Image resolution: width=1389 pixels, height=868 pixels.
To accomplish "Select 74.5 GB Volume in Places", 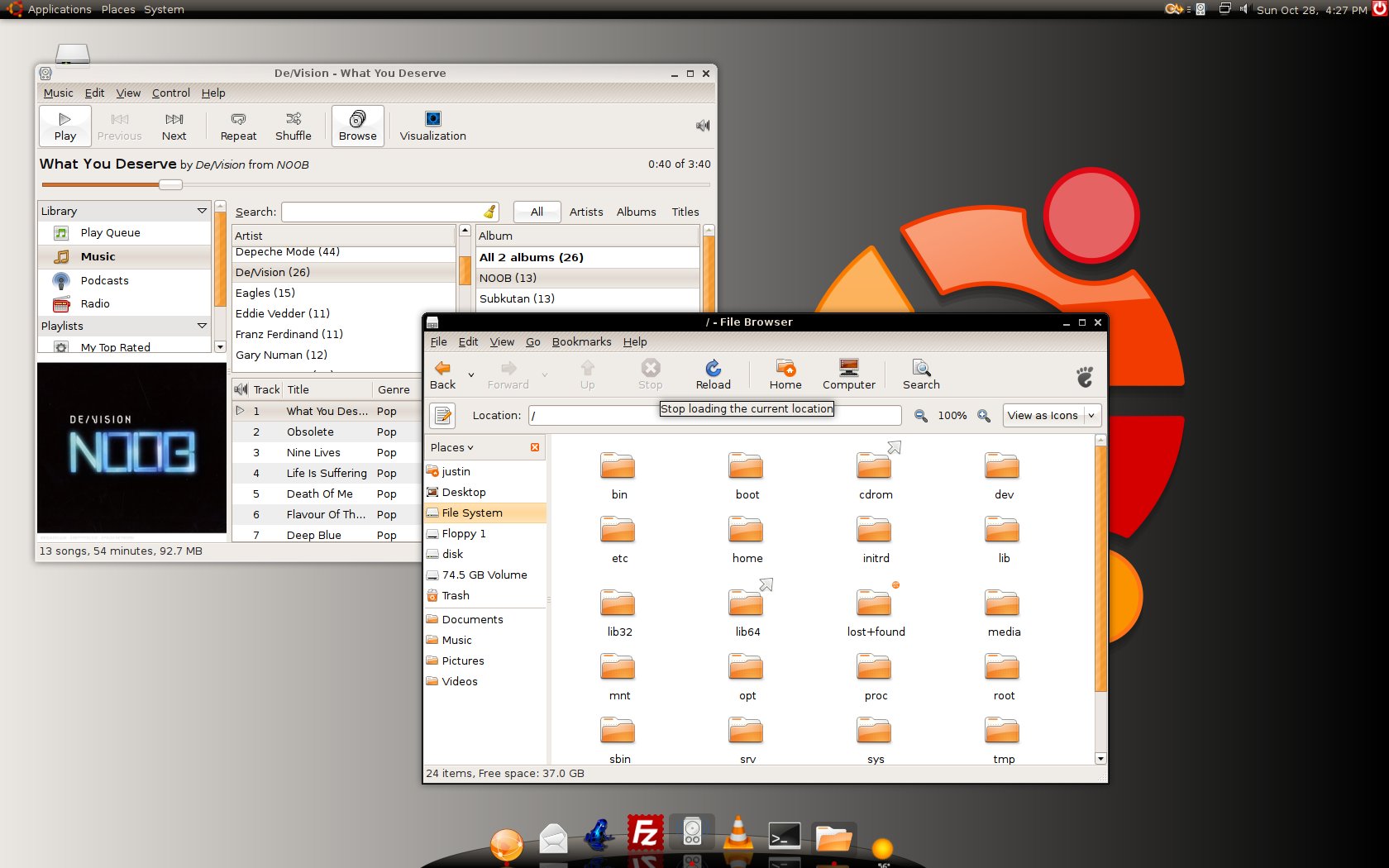I will pyautogui.click(x=485, y=575).
